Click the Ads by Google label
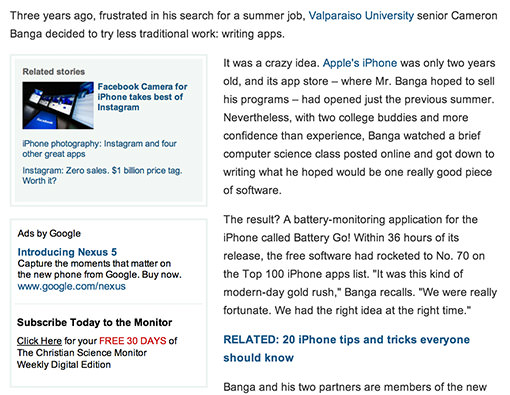This screenshot has width=510, height=395. click(x=49, y=233)
